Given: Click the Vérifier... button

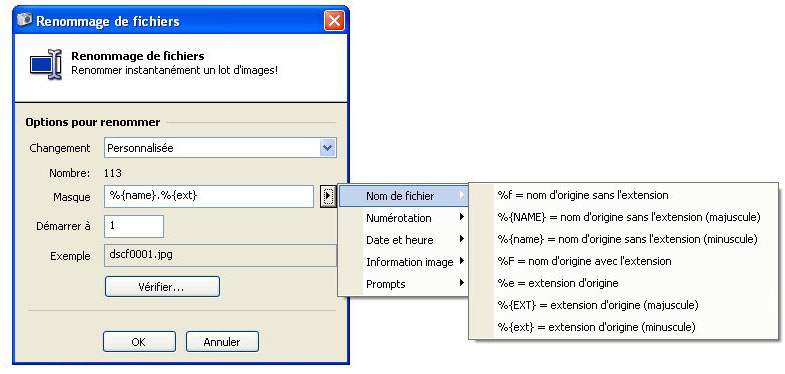Looking at the screenshot, I should (162, 287).
